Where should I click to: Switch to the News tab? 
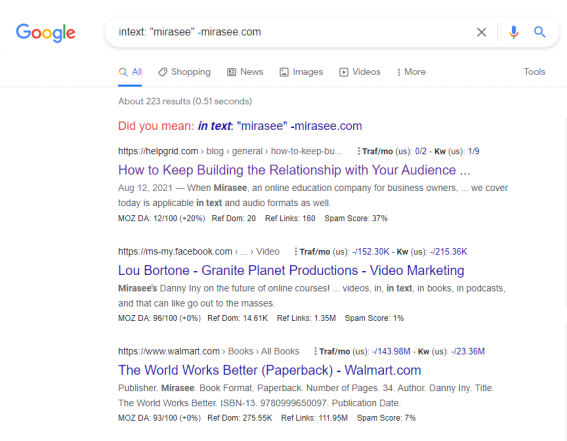click(245, 72)
